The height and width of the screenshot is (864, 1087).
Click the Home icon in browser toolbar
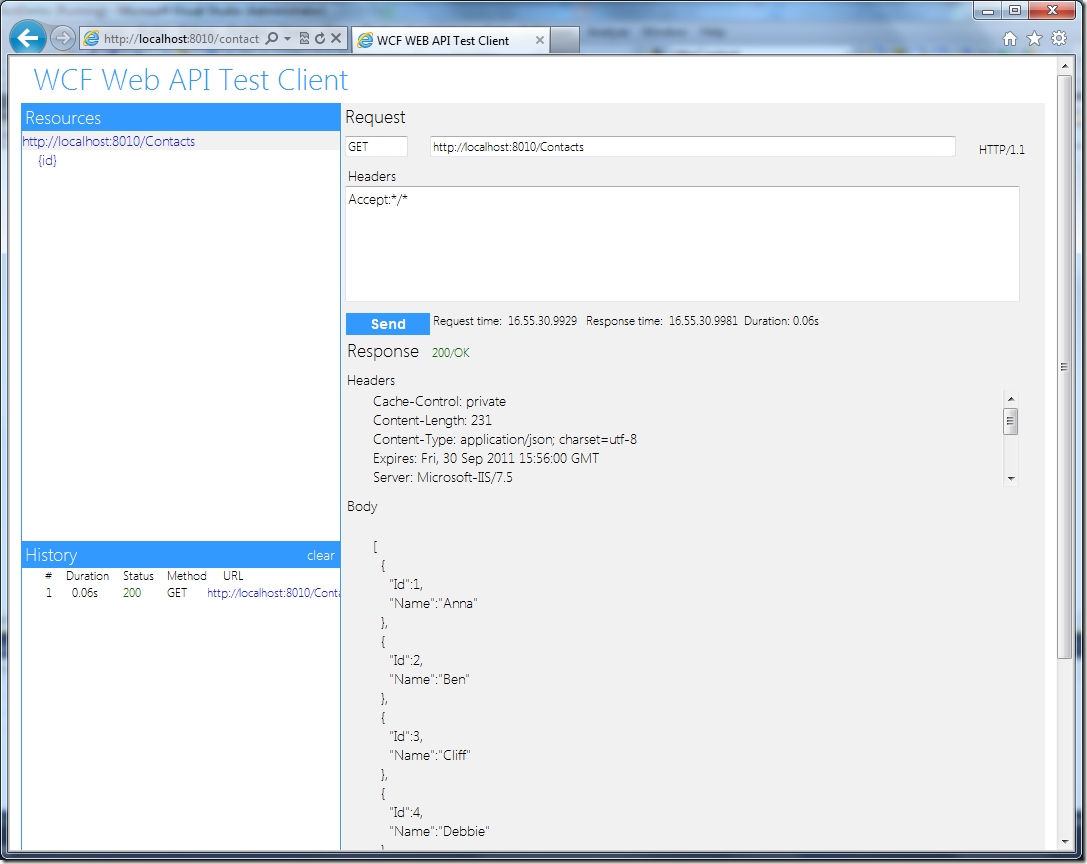1010,39
